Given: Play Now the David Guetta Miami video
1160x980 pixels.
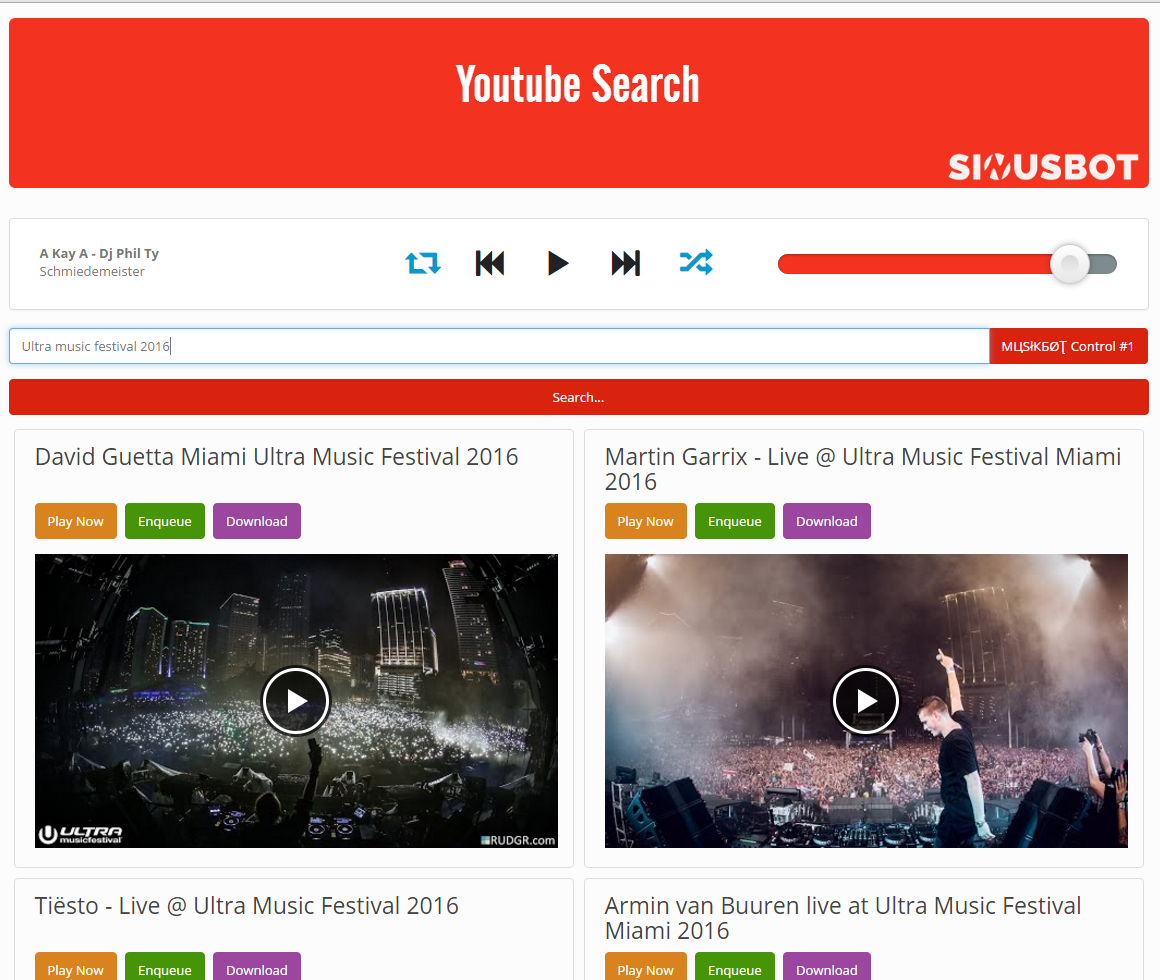Looking at the screenshot, I should click(x=75, y=521).
